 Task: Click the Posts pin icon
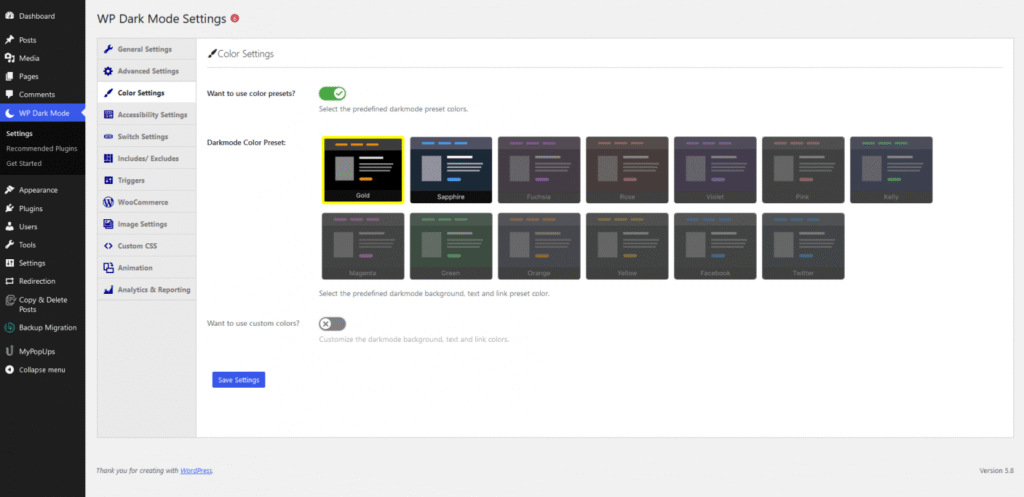tap(9, 40)
